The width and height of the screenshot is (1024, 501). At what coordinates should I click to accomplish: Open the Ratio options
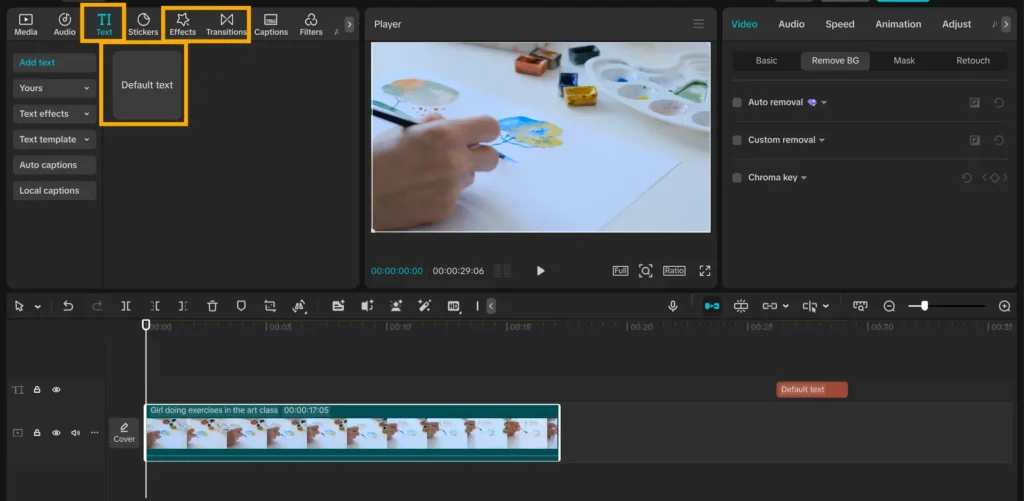pyautogui.click(x=674, y=270)
